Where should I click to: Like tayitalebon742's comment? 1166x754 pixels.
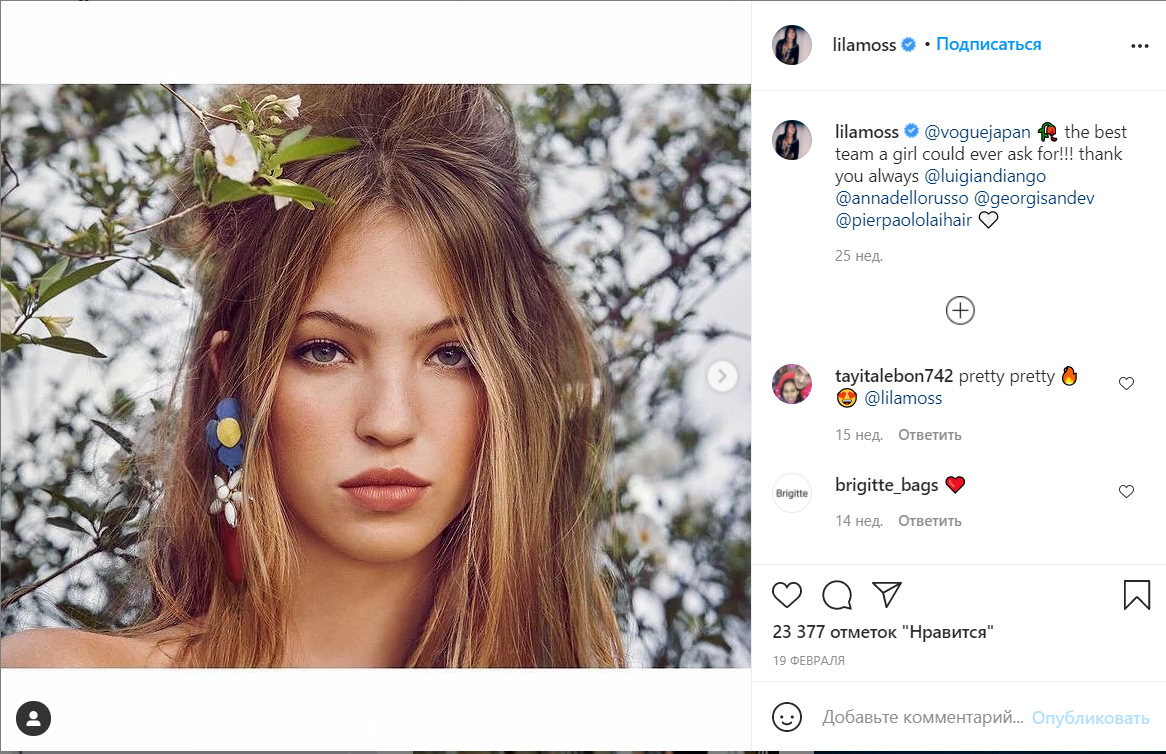click(x=1126, y=383)
